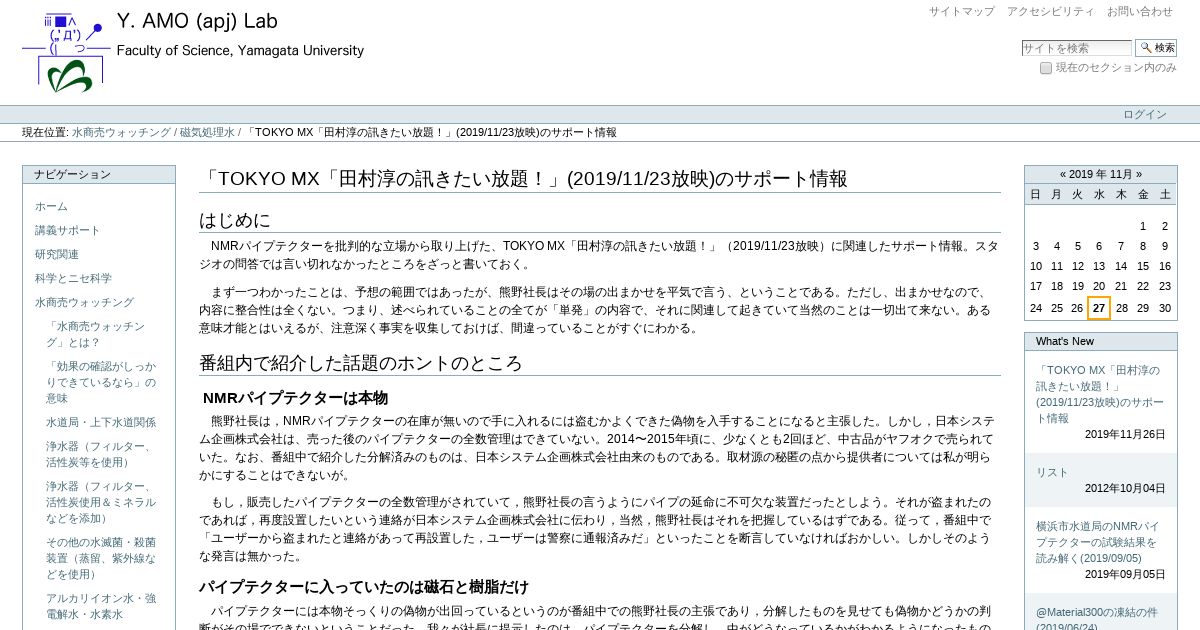Open 水道局・上下水道関係 navigation item

pyautogui.click(x=100, y=422)
